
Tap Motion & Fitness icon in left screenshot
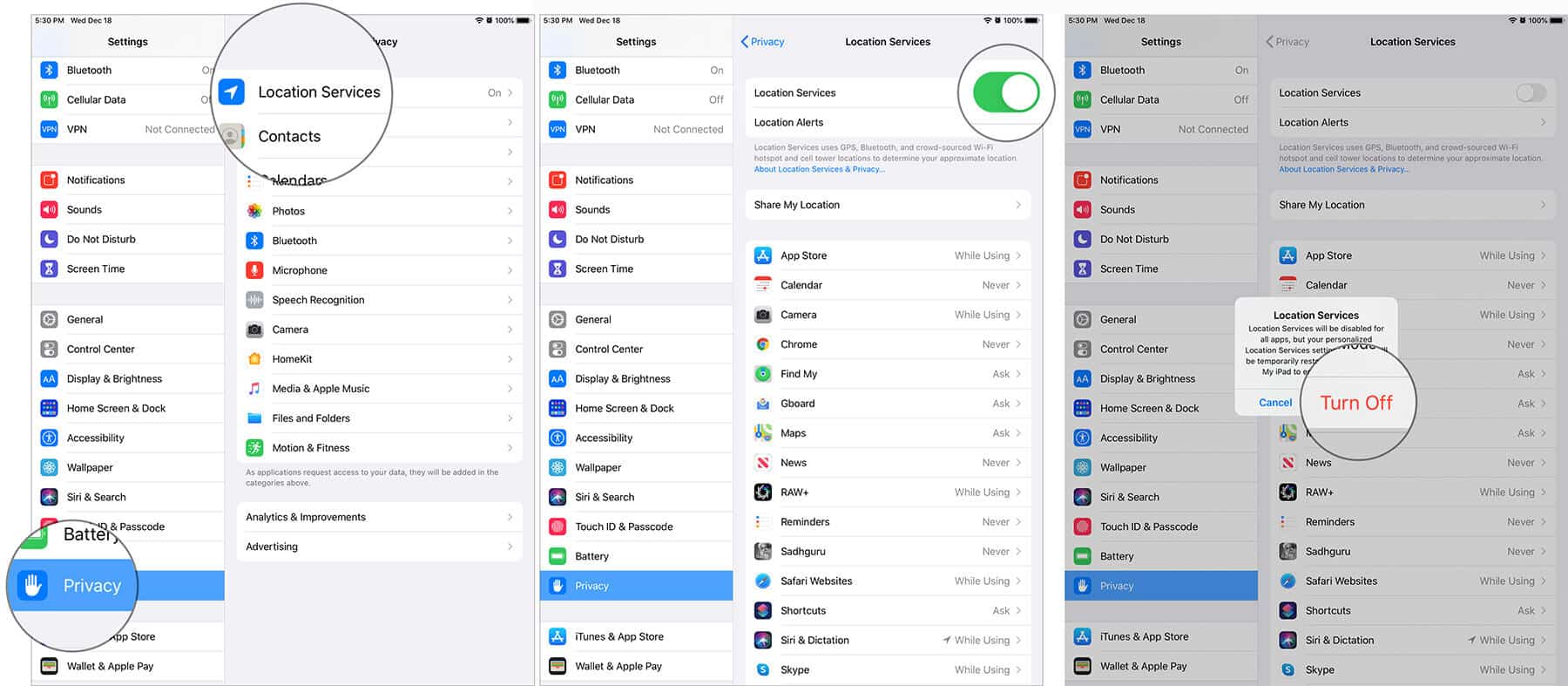tap(254, 448)
